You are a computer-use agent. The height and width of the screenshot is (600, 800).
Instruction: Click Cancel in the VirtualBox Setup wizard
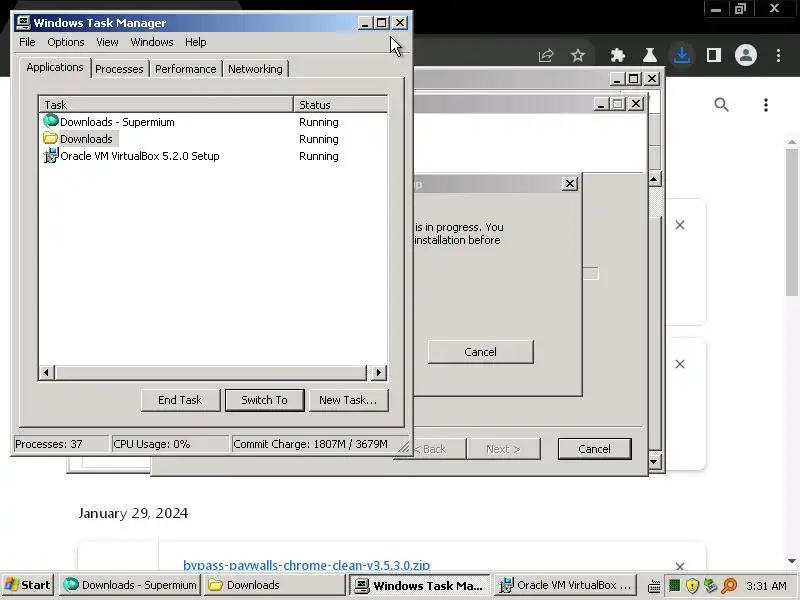tap(594, 449)
